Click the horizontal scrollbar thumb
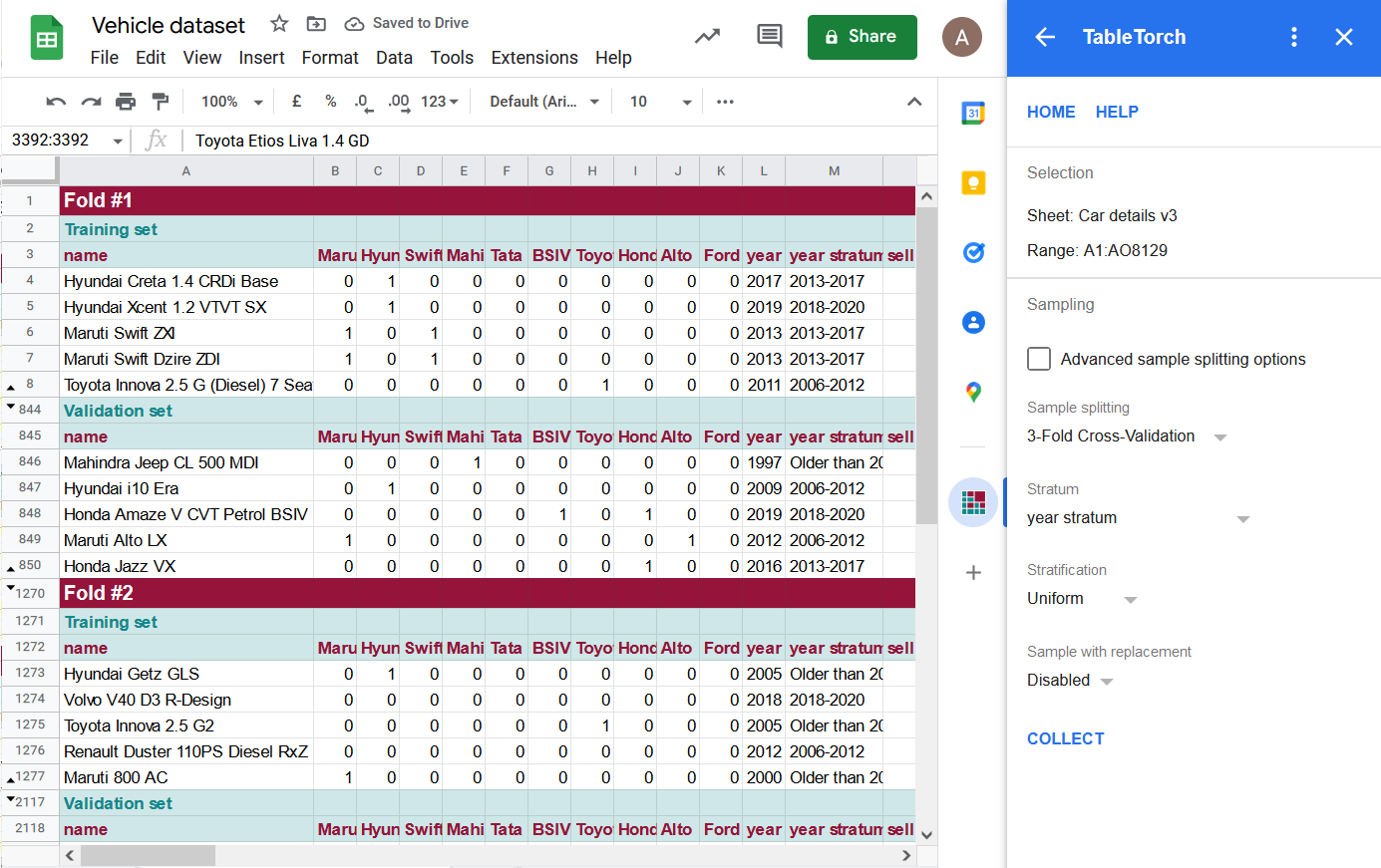The height and width of the screenshot is (868, 1381). 148,855
